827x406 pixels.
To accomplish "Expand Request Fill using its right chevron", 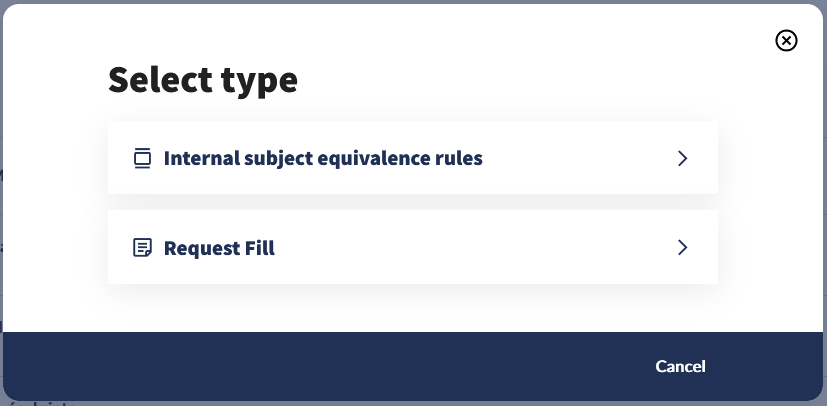I will 683,247.
